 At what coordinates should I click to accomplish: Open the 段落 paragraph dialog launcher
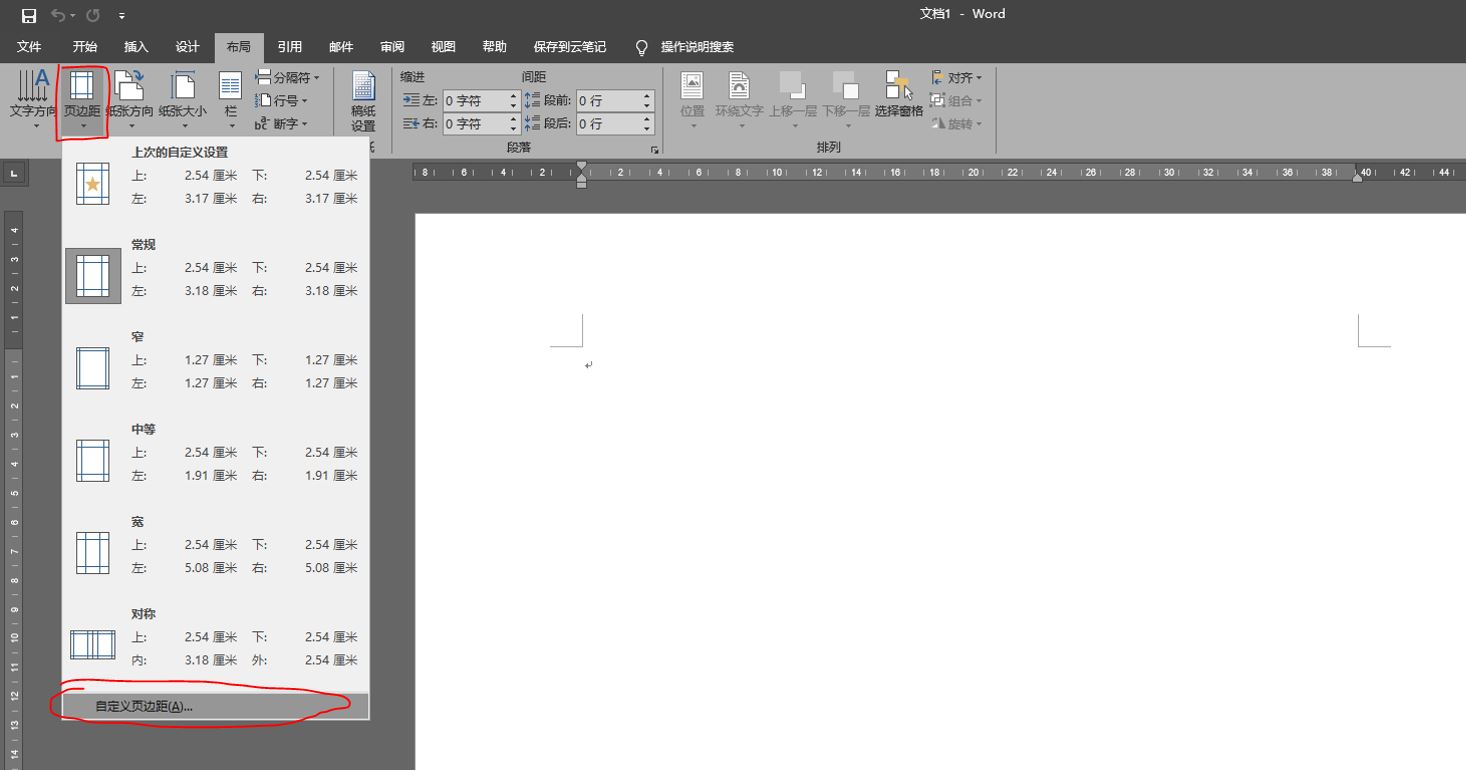tap(655, 149)
